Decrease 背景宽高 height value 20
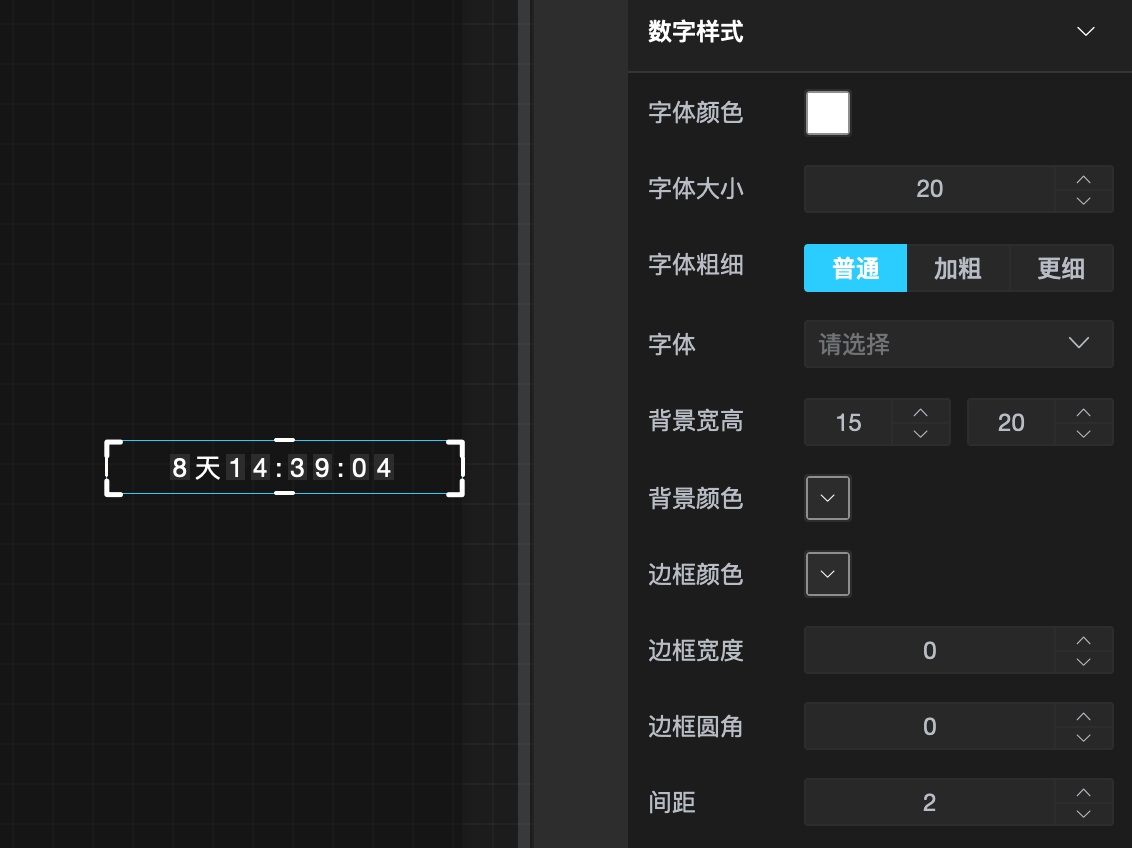1132x848 pixels. point(1084,434)
